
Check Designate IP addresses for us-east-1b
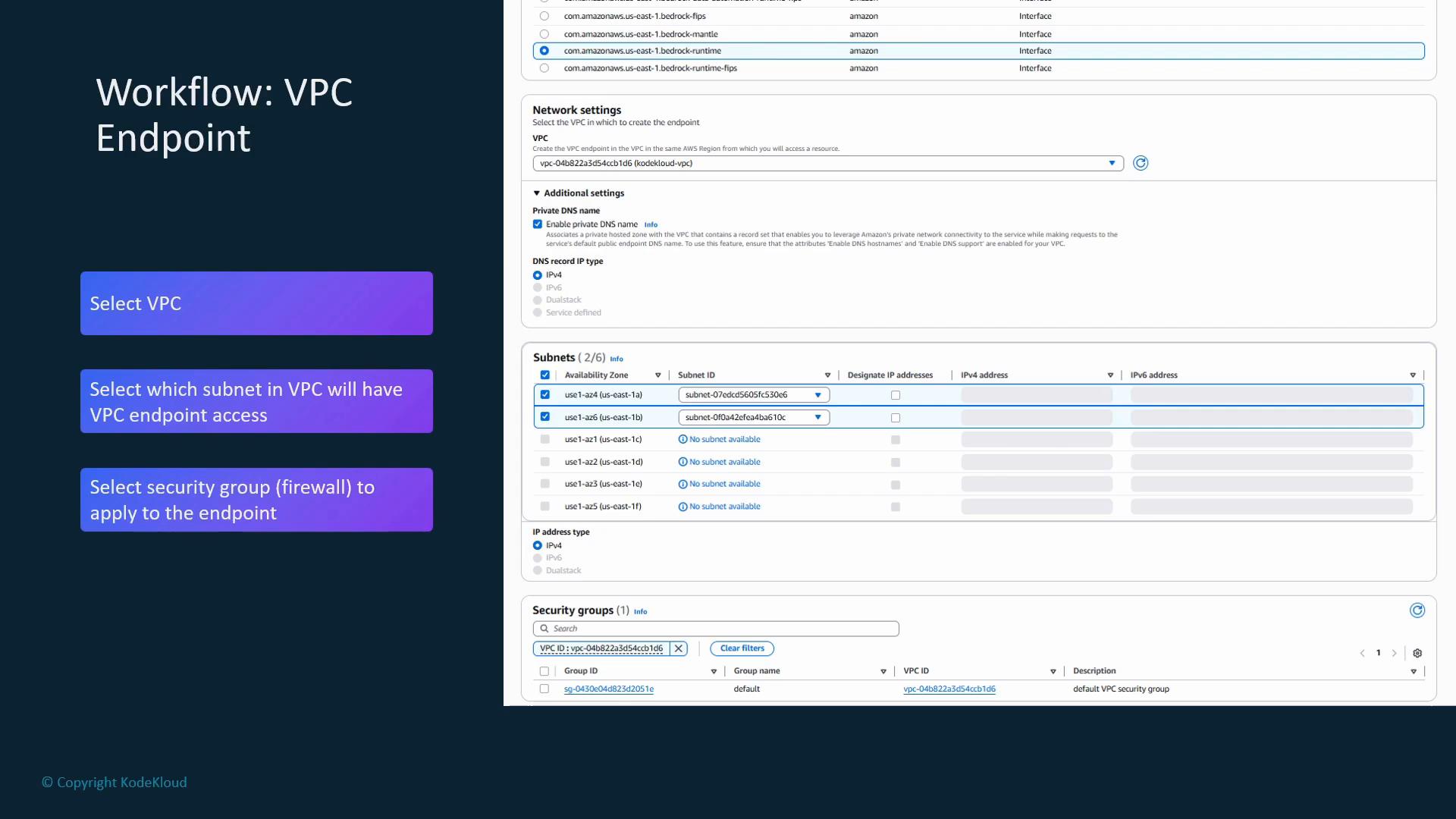tap(896, 418)
